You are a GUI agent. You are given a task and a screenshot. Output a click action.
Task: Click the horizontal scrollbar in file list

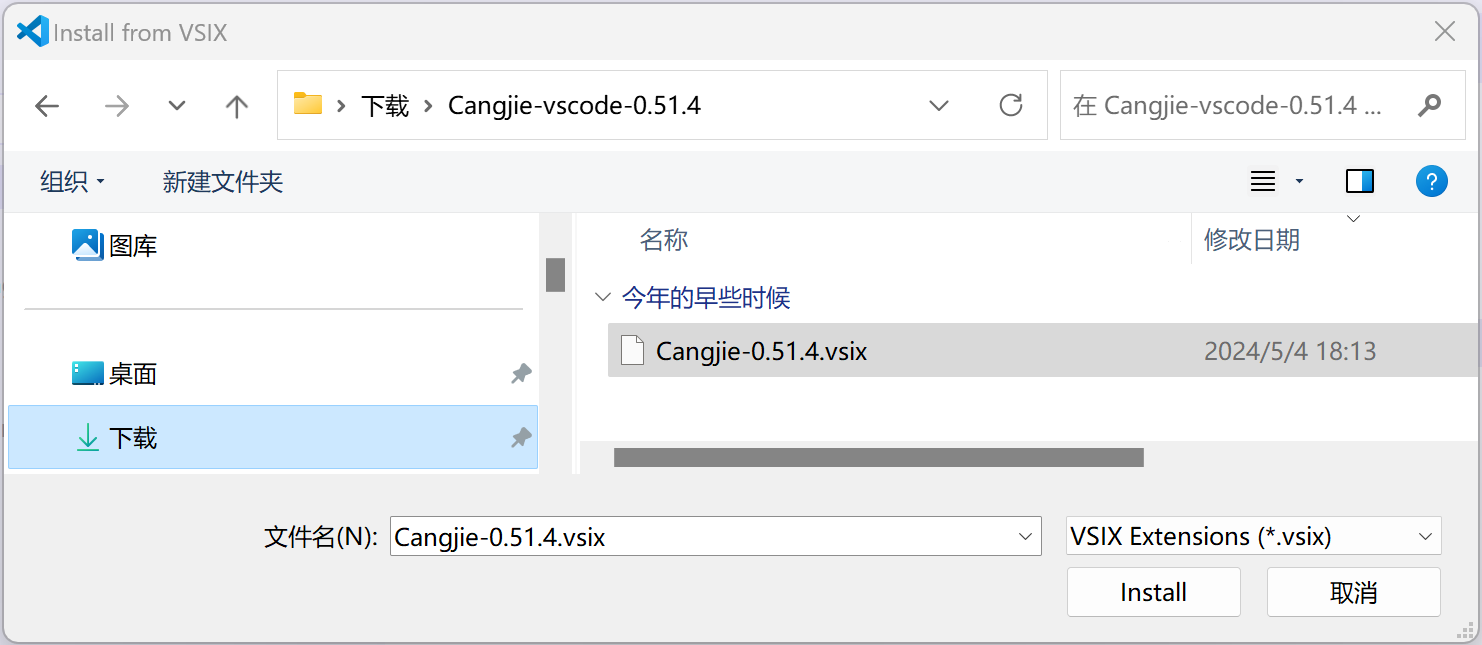(878, 457)
